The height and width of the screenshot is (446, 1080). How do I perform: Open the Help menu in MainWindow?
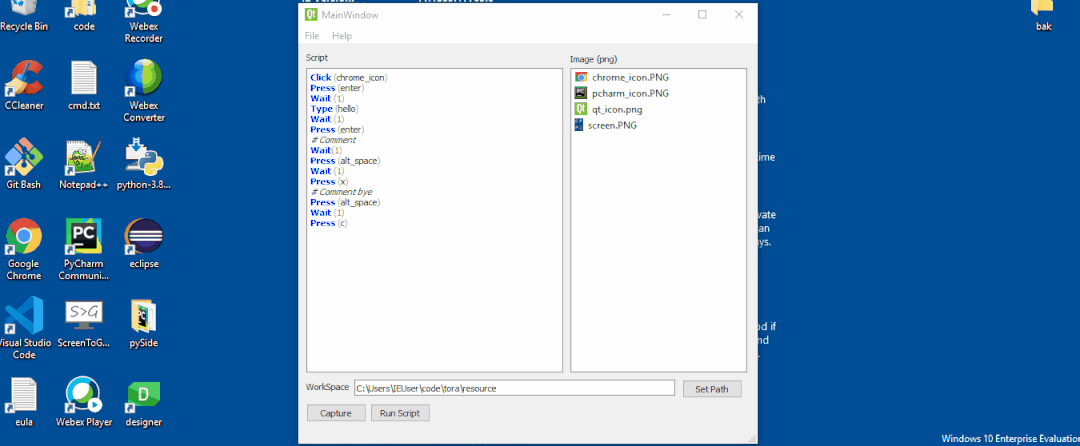pyautogui.click(x=342, y=36)
